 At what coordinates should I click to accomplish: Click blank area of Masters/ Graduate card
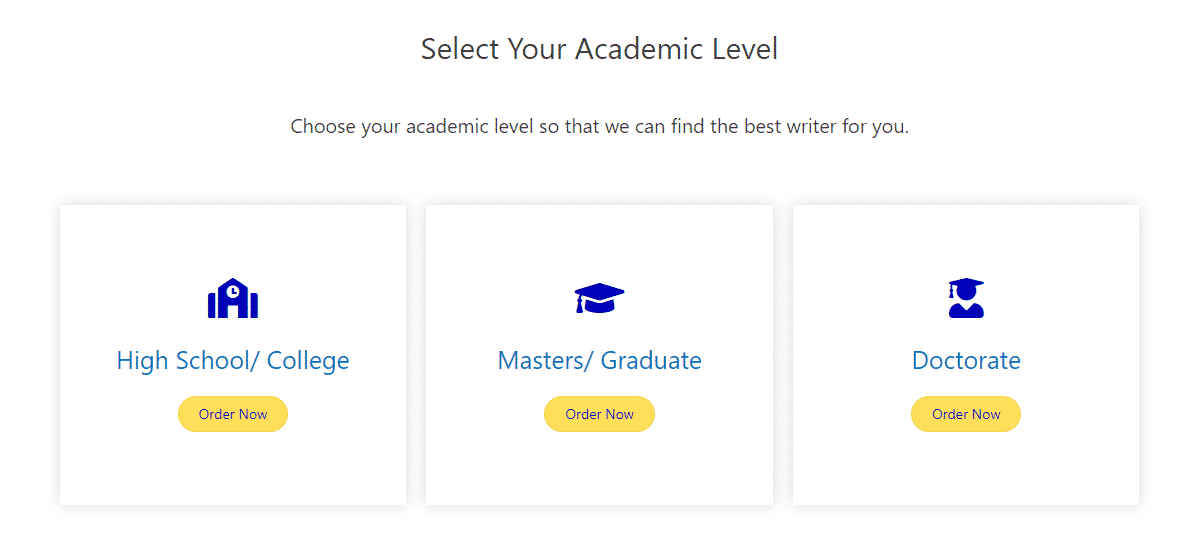600,468
